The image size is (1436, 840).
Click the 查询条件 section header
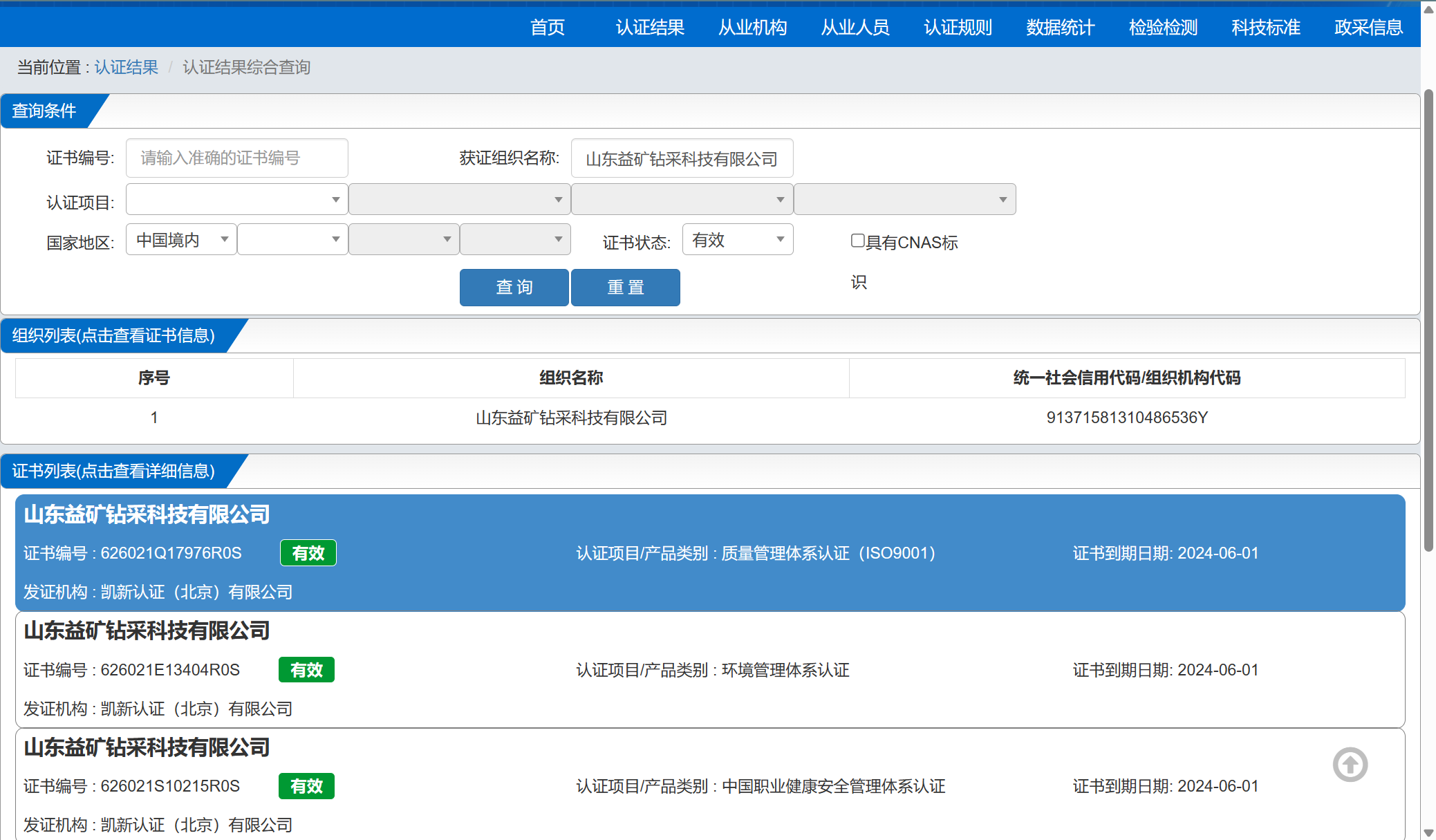[x=44, y=111]
